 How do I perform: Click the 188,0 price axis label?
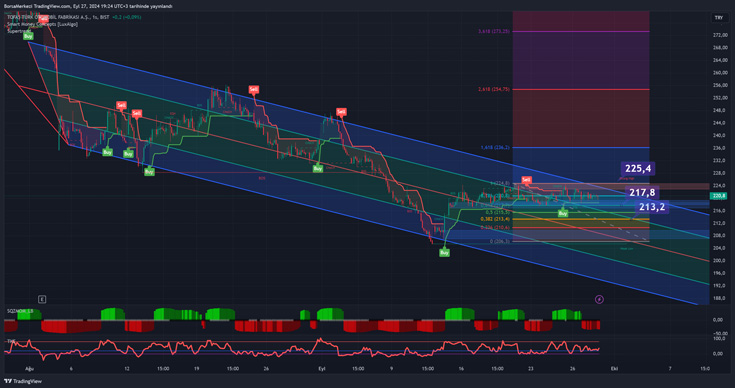pos(719,298)
